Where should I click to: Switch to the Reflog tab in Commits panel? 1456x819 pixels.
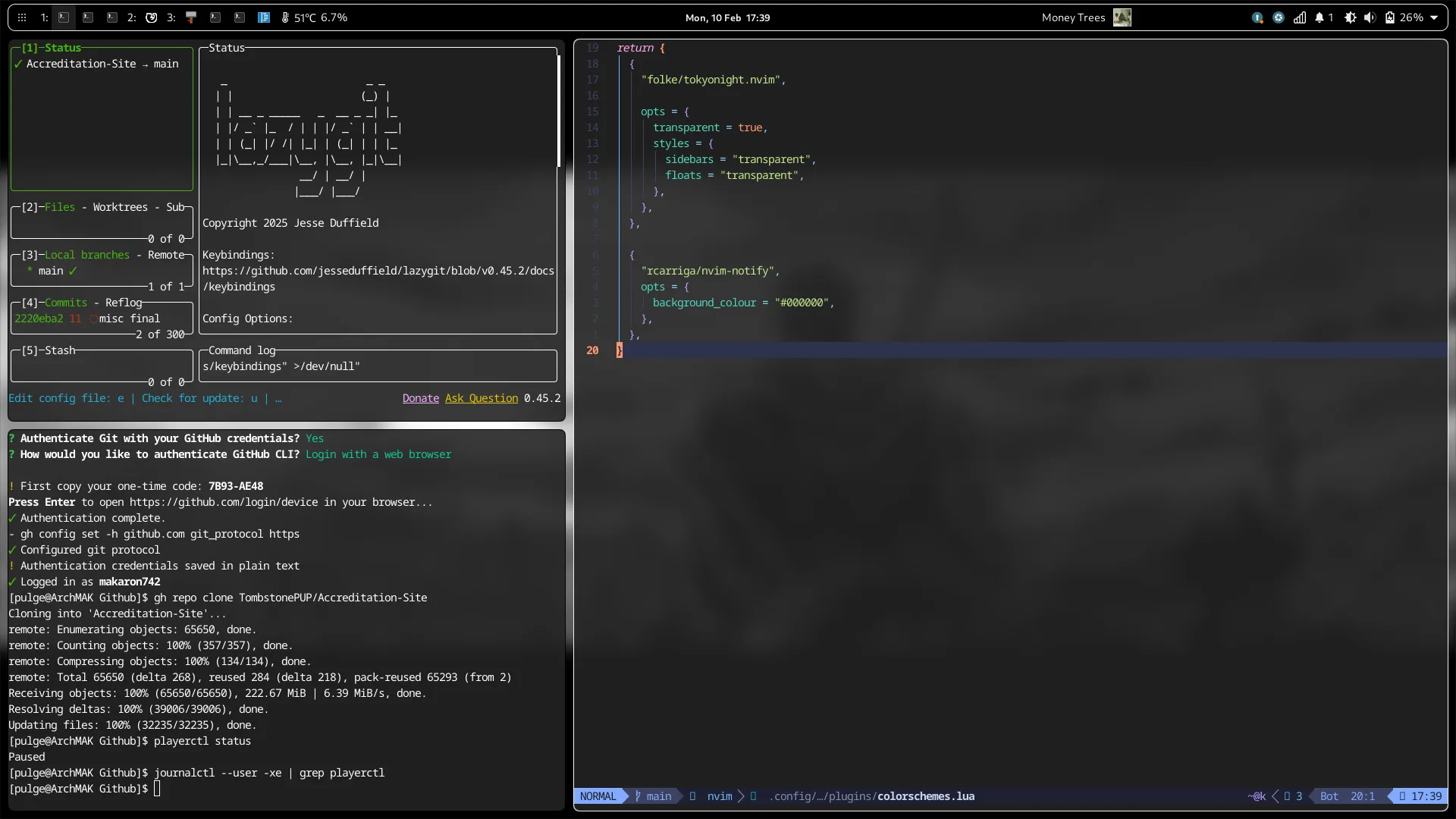124,303
